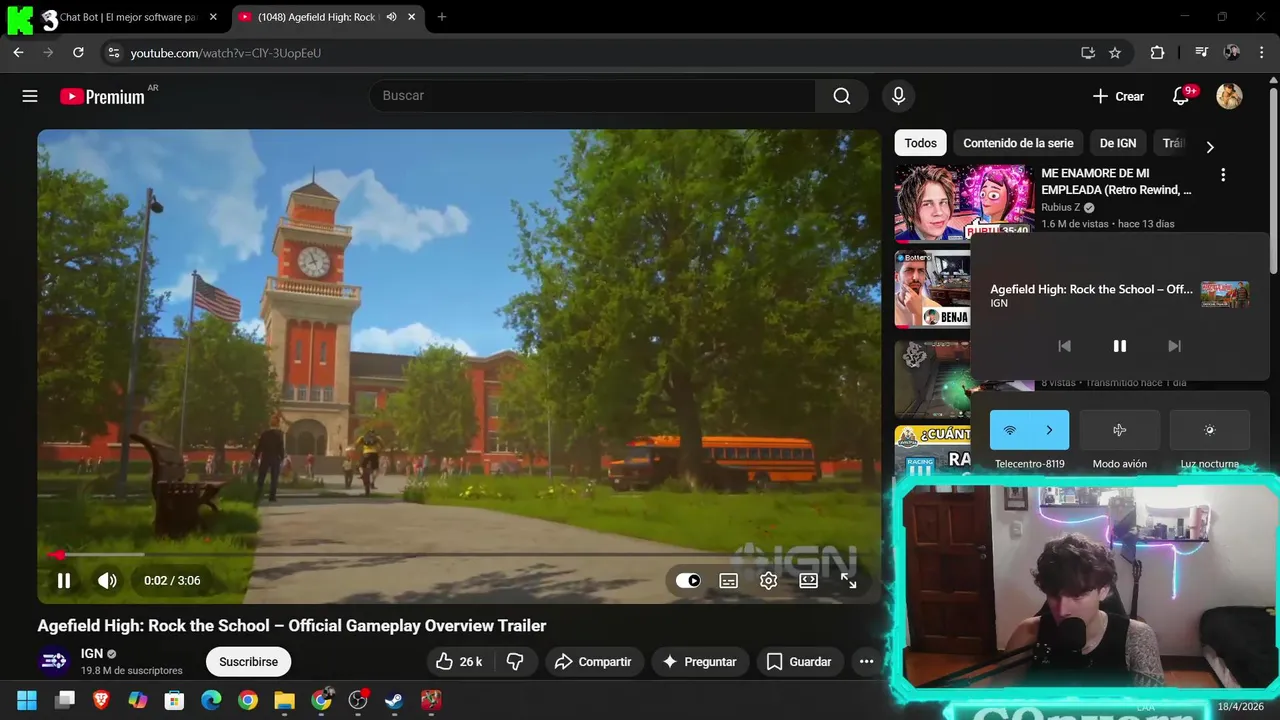The width and height of the screenshot is (1280, 720).
Task: Launch Brave from the taskbar
Action: [101, 700]
